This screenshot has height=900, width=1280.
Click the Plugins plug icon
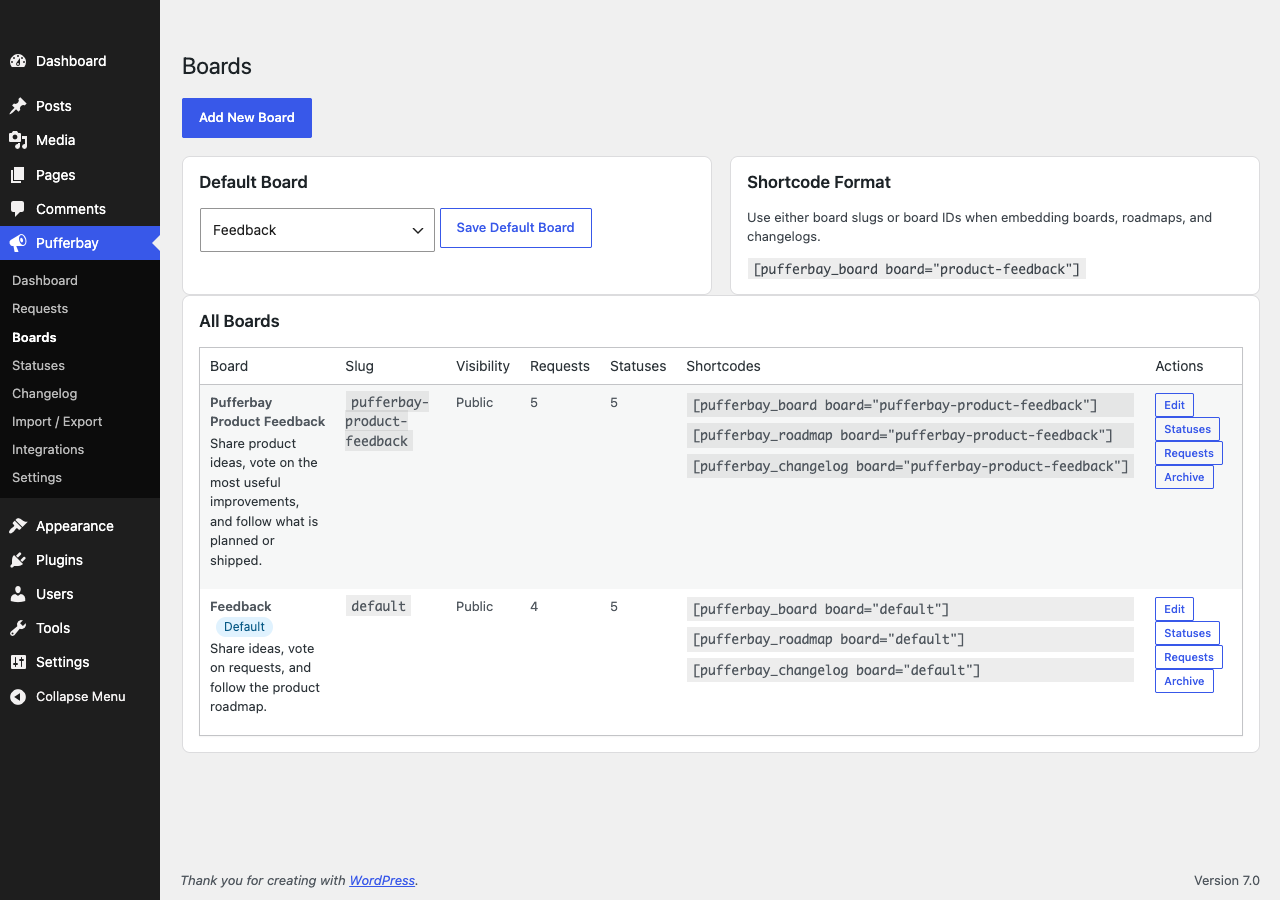[18, 560]
